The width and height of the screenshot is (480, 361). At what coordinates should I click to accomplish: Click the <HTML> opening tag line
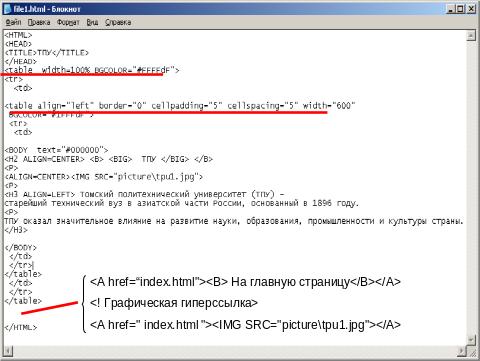coord(18,35)
